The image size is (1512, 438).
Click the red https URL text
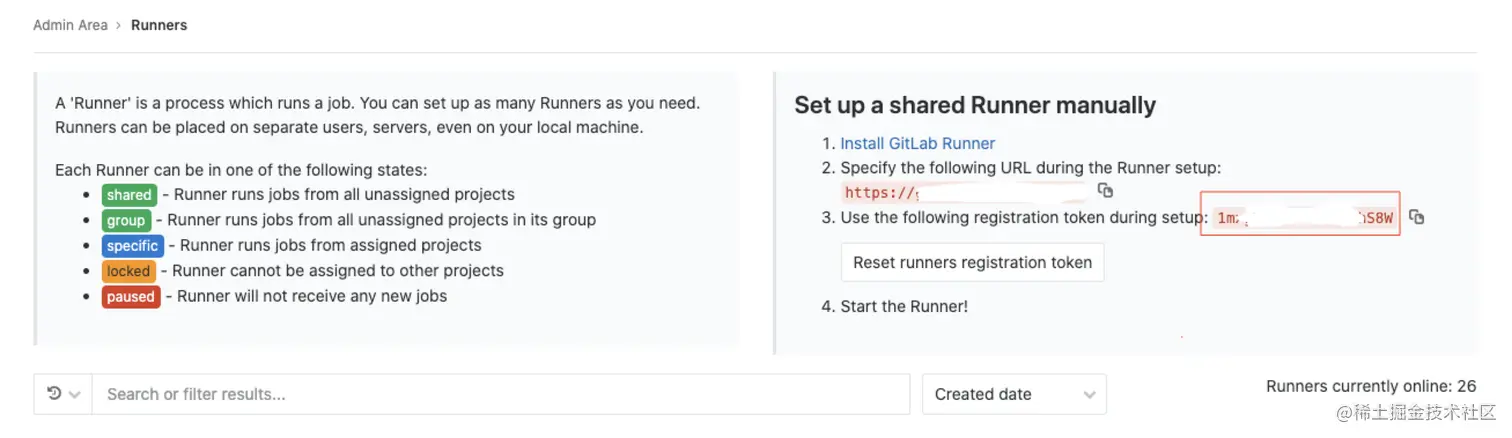point(880,193)
